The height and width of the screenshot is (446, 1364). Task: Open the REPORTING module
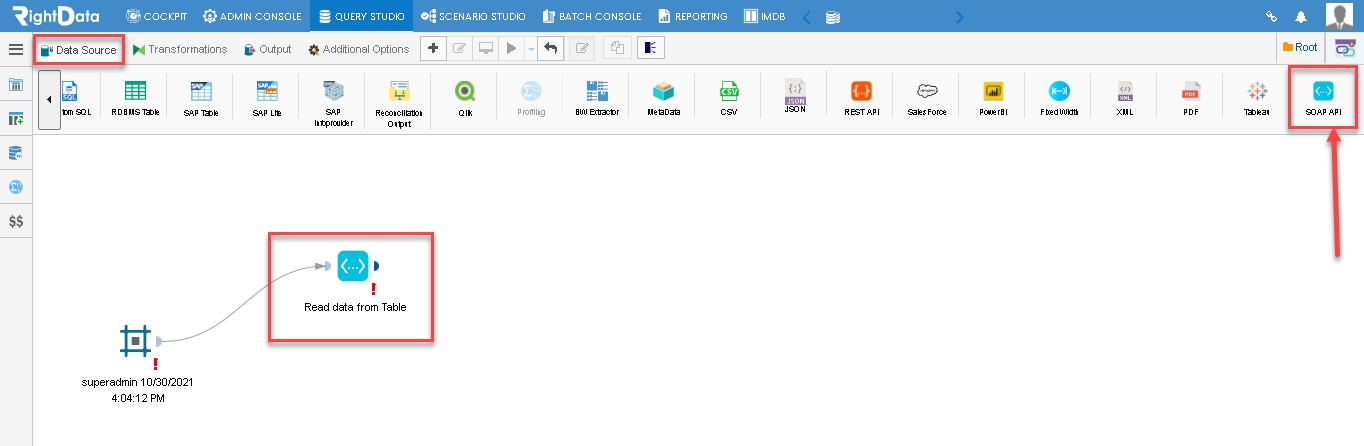point(693,16)
